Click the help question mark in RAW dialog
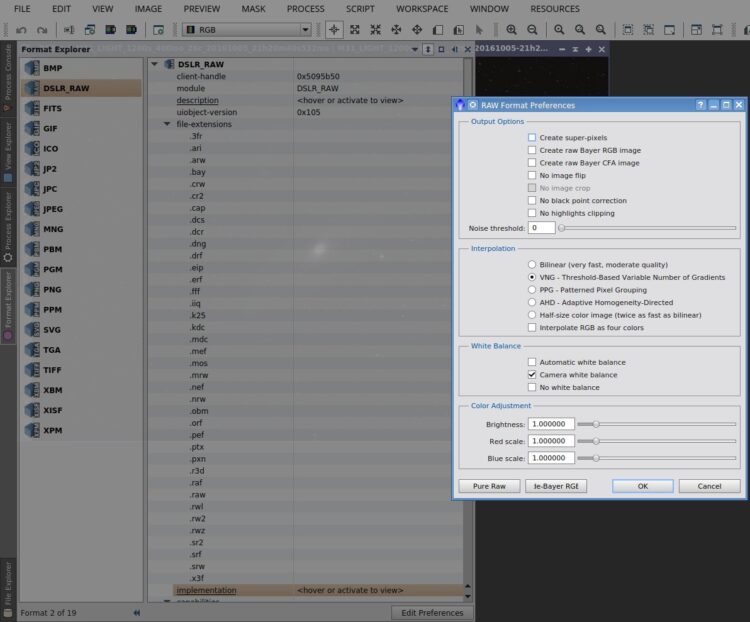The width and height of the screenshot is (750, 622). click(x=700, y=105)
